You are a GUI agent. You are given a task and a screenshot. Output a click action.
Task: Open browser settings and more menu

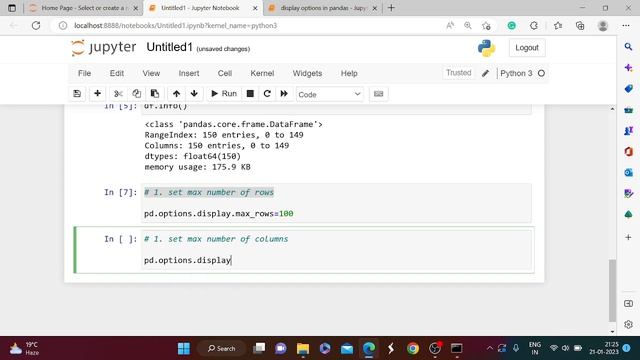[626, 25]
